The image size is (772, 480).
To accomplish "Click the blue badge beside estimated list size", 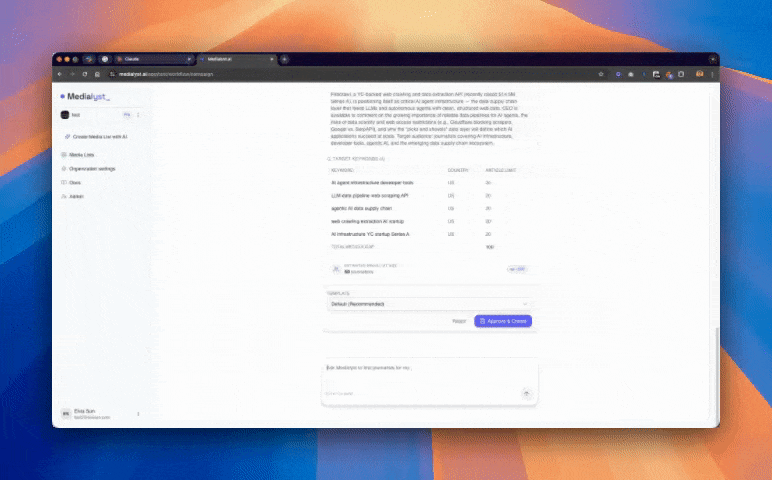I will [x=516, y=269].
